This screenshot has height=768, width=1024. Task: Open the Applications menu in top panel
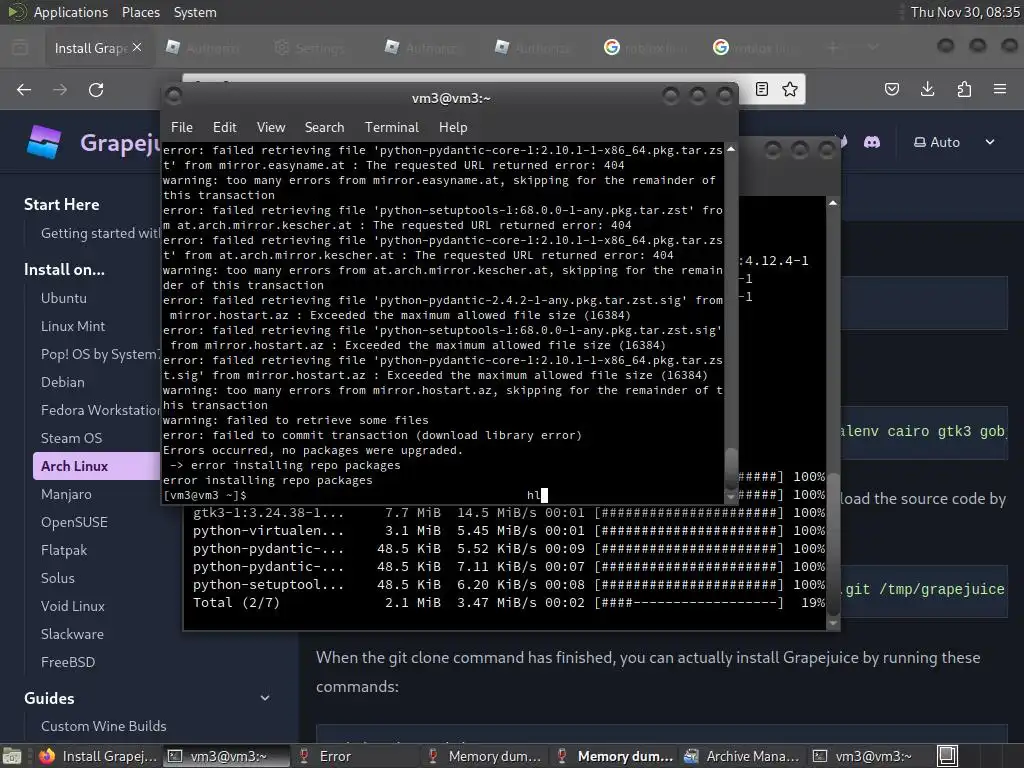[x=71, y=12]
